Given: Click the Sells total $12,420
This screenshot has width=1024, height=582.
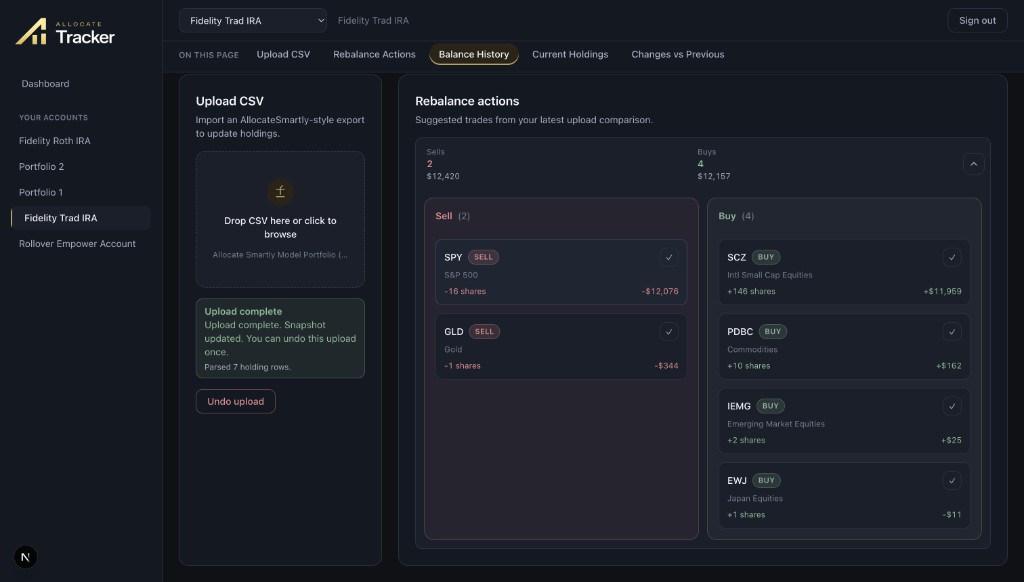Looking at the screenshot, I should [x=443, y=176].
